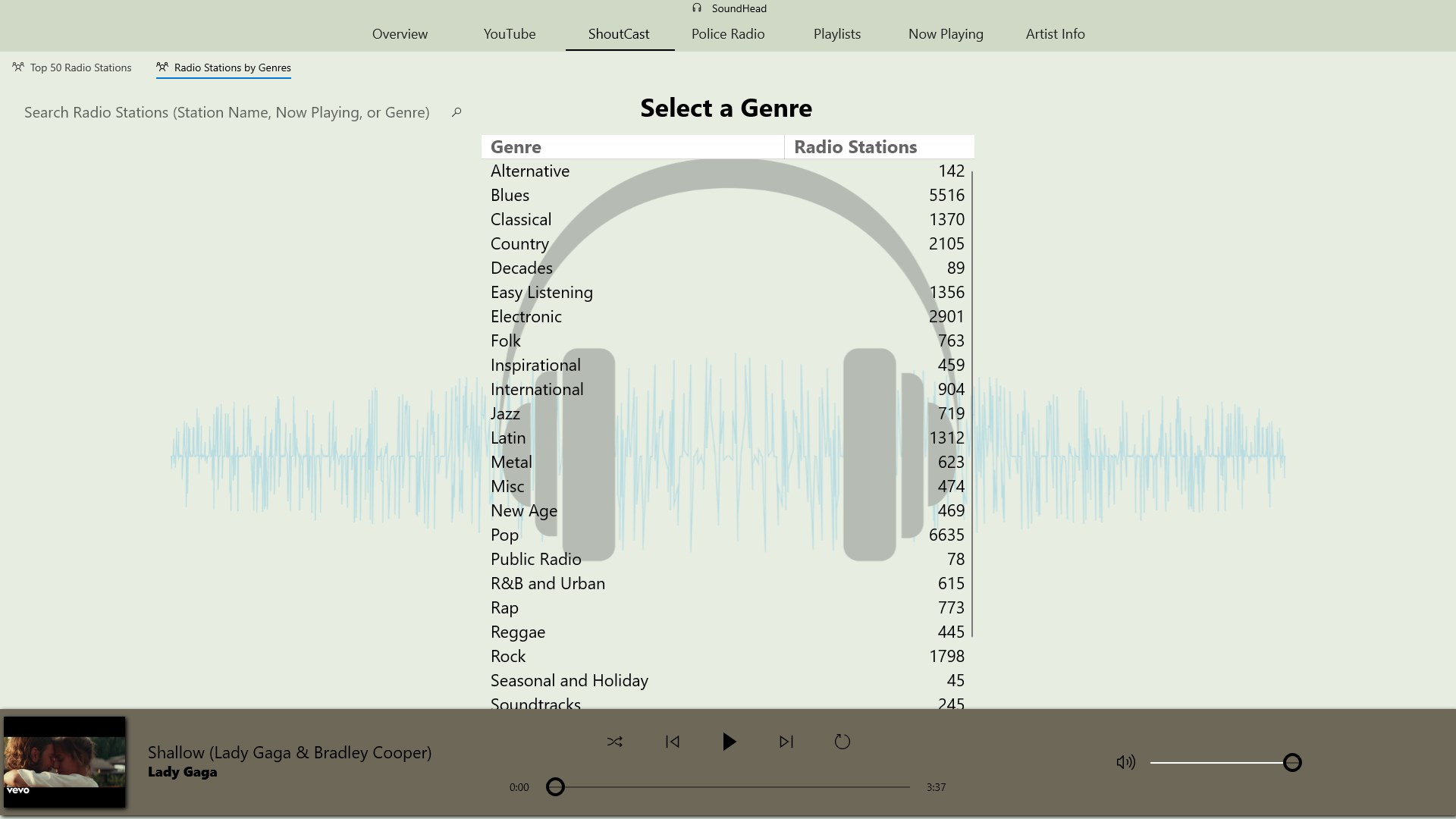Go to Artist Info tab

pyautogui.click(x=1055, y=34)
